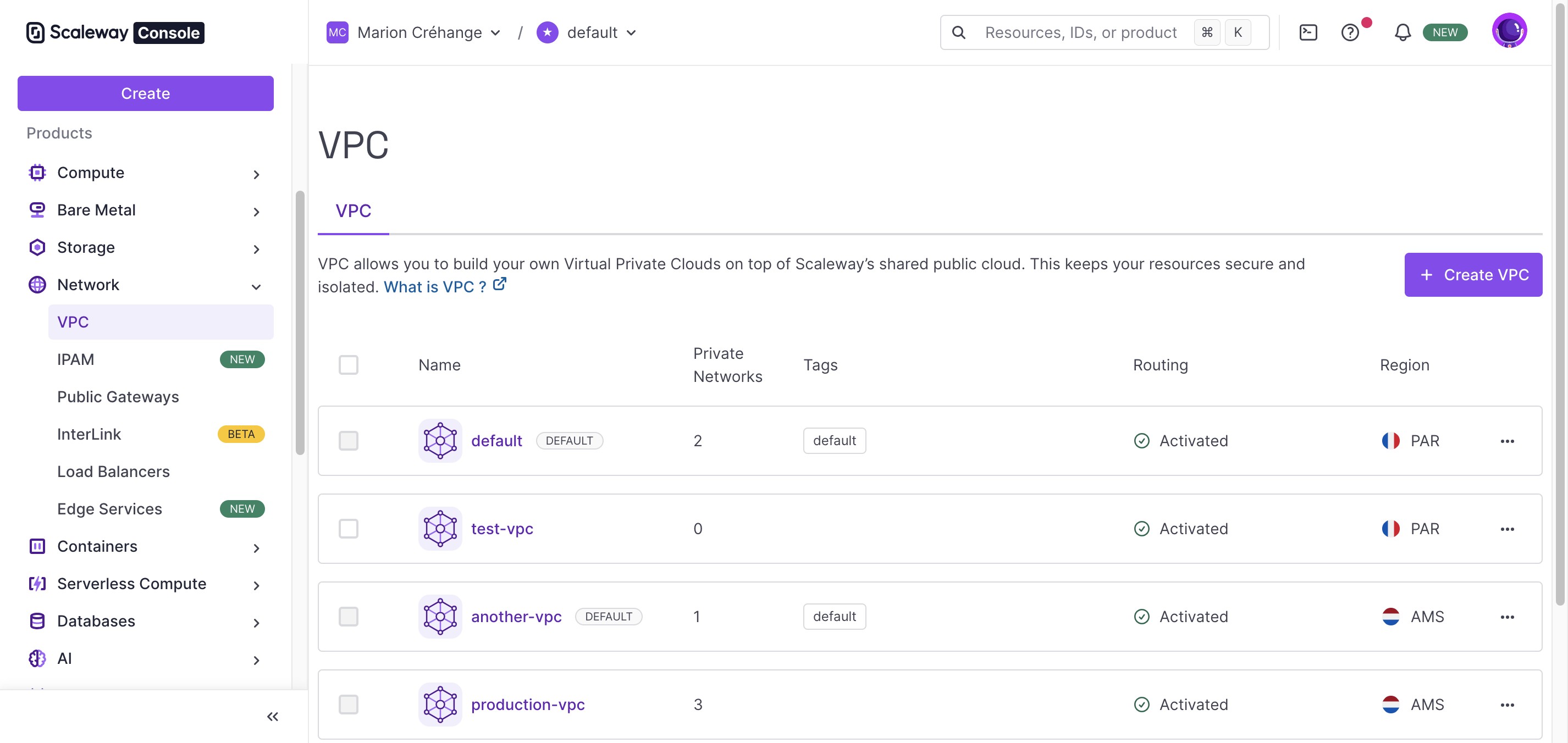Click the Databases cylinder icon

point(37,620)
